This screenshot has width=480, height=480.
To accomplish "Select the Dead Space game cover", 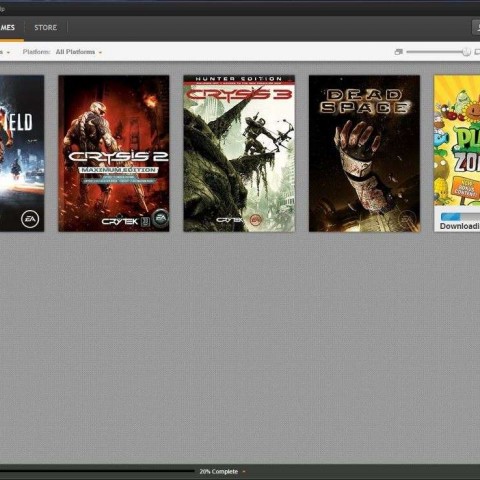I will [x=364, y=153].
